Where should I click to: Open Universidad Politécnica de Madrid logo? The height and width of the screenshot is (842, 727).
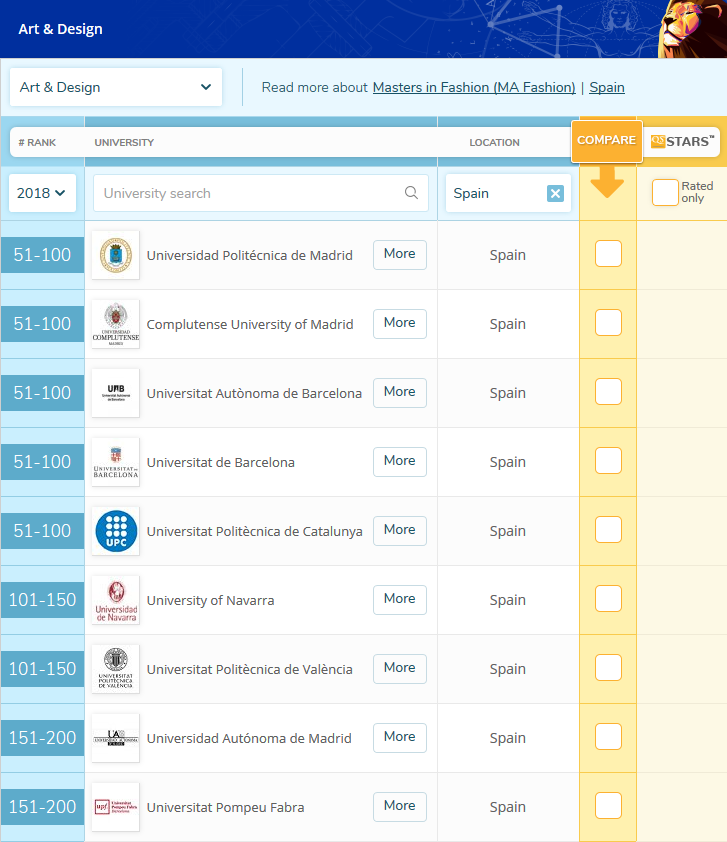(115, 255)
